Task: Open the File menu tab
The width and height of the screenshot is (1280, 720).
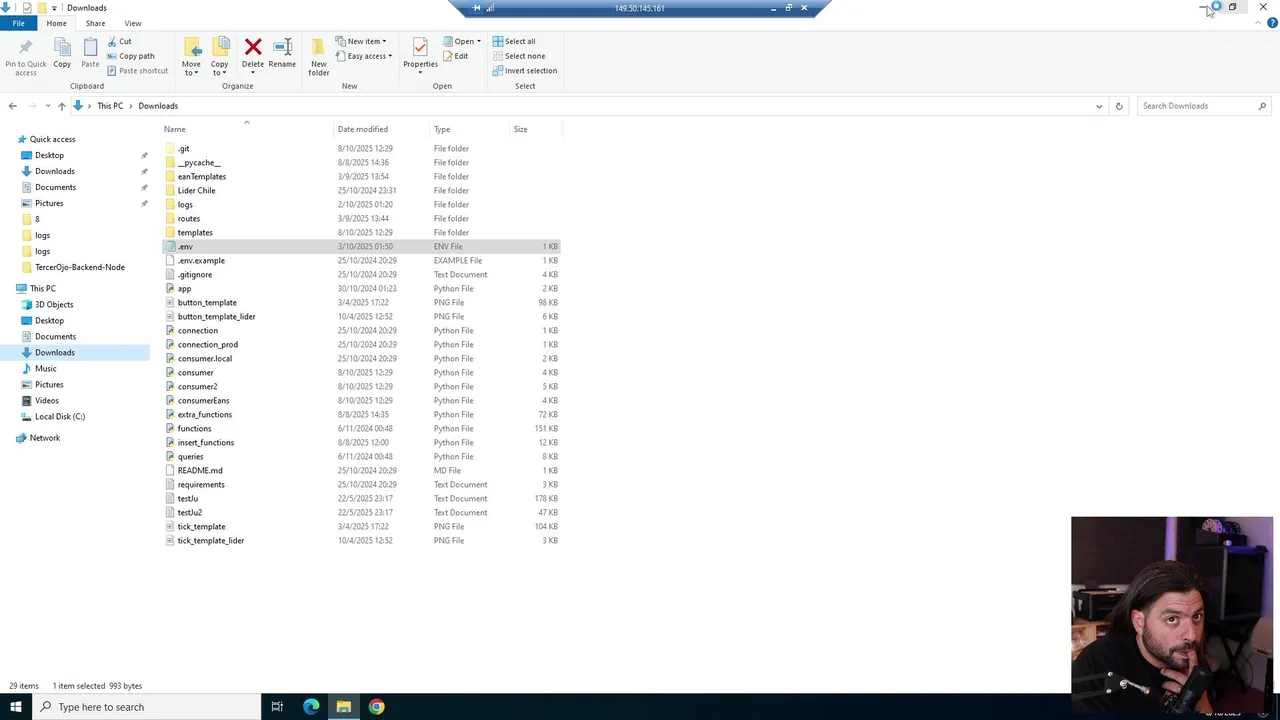Action: (18, 23)
